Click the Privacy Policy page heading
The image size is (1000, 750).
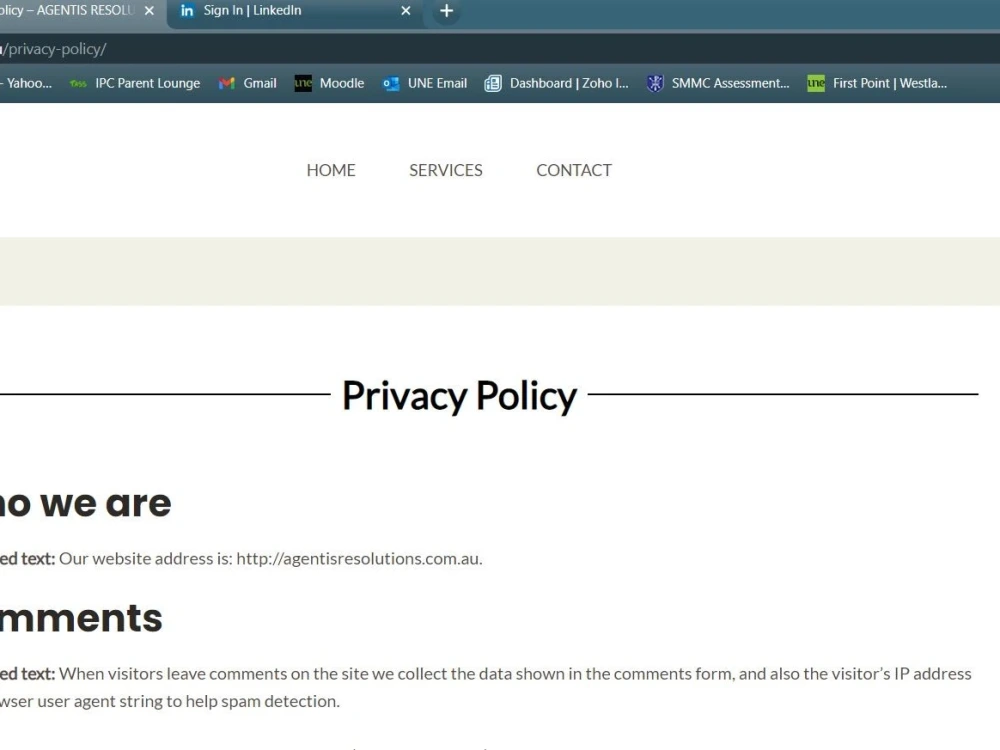pyautogui.click(x=459, y=395)
